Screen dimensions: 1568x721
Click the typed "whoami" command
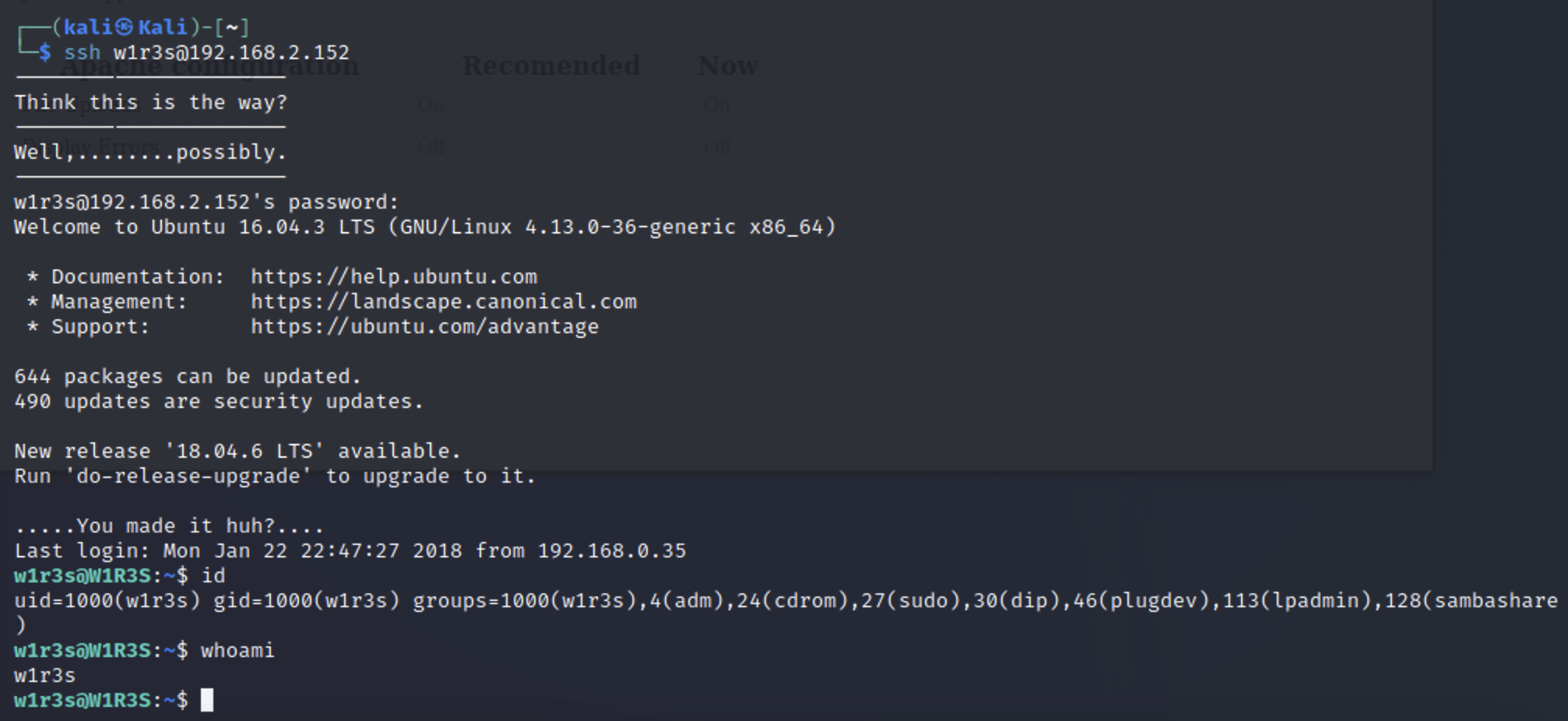pyautogui.click(x=237, y=651)
